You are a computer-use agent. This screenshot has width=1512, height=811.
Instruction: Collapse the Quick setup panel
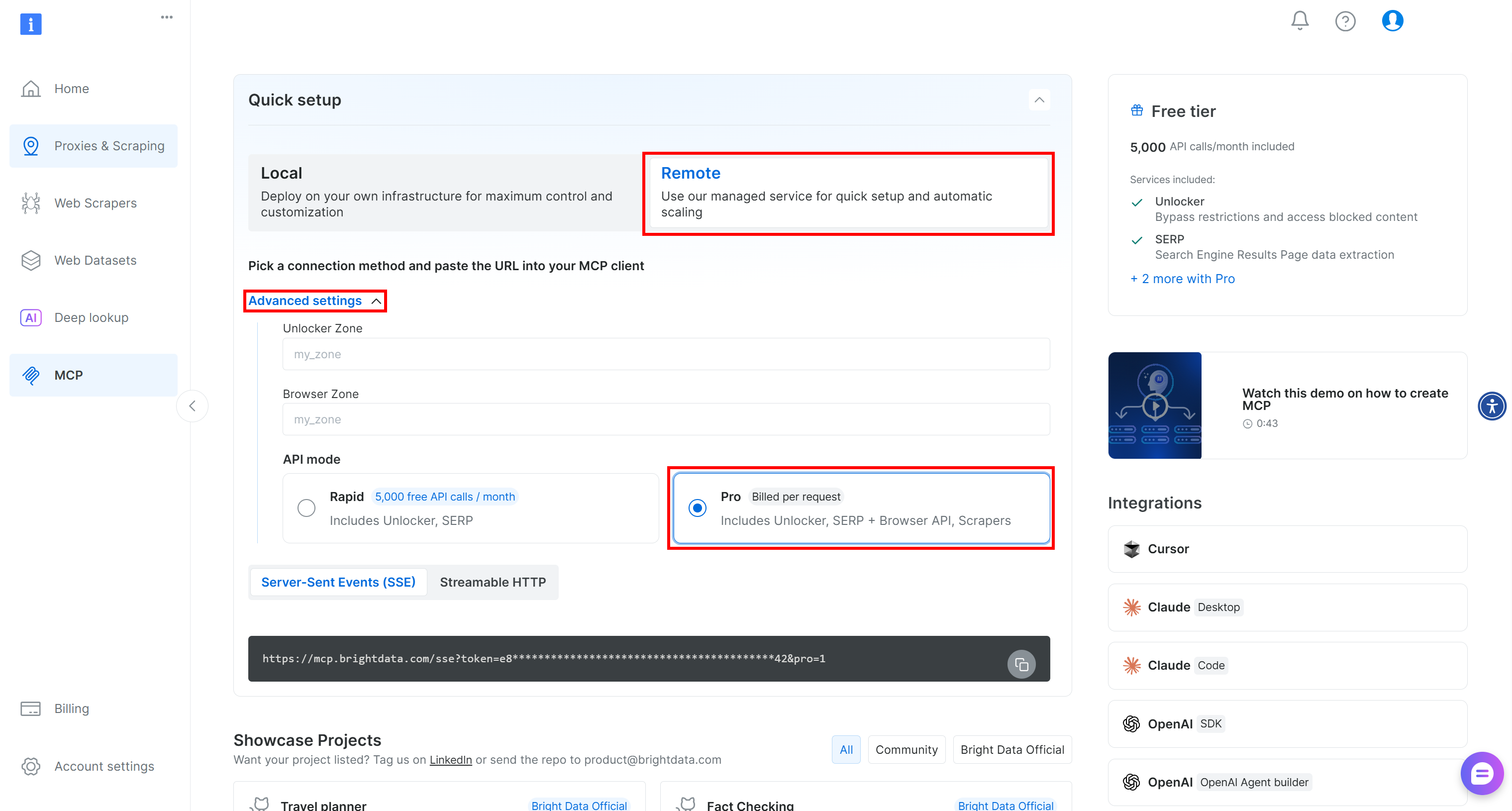point(1039,100)
